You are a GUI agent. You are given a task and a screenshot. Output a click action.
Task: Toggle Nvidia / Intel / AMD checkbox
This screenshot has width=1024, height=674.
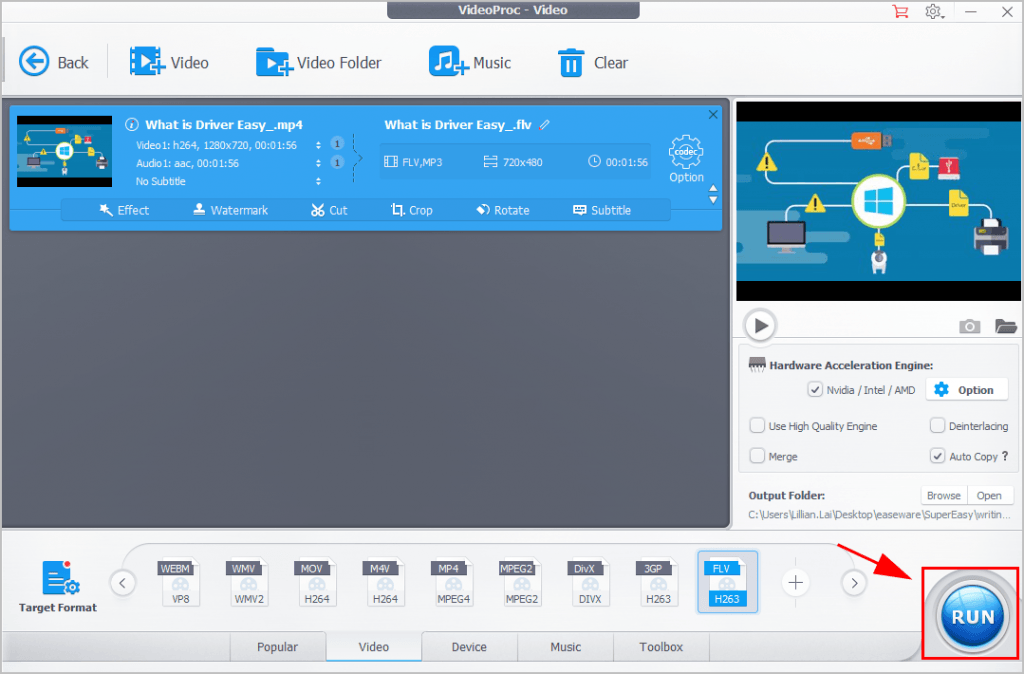815,390
